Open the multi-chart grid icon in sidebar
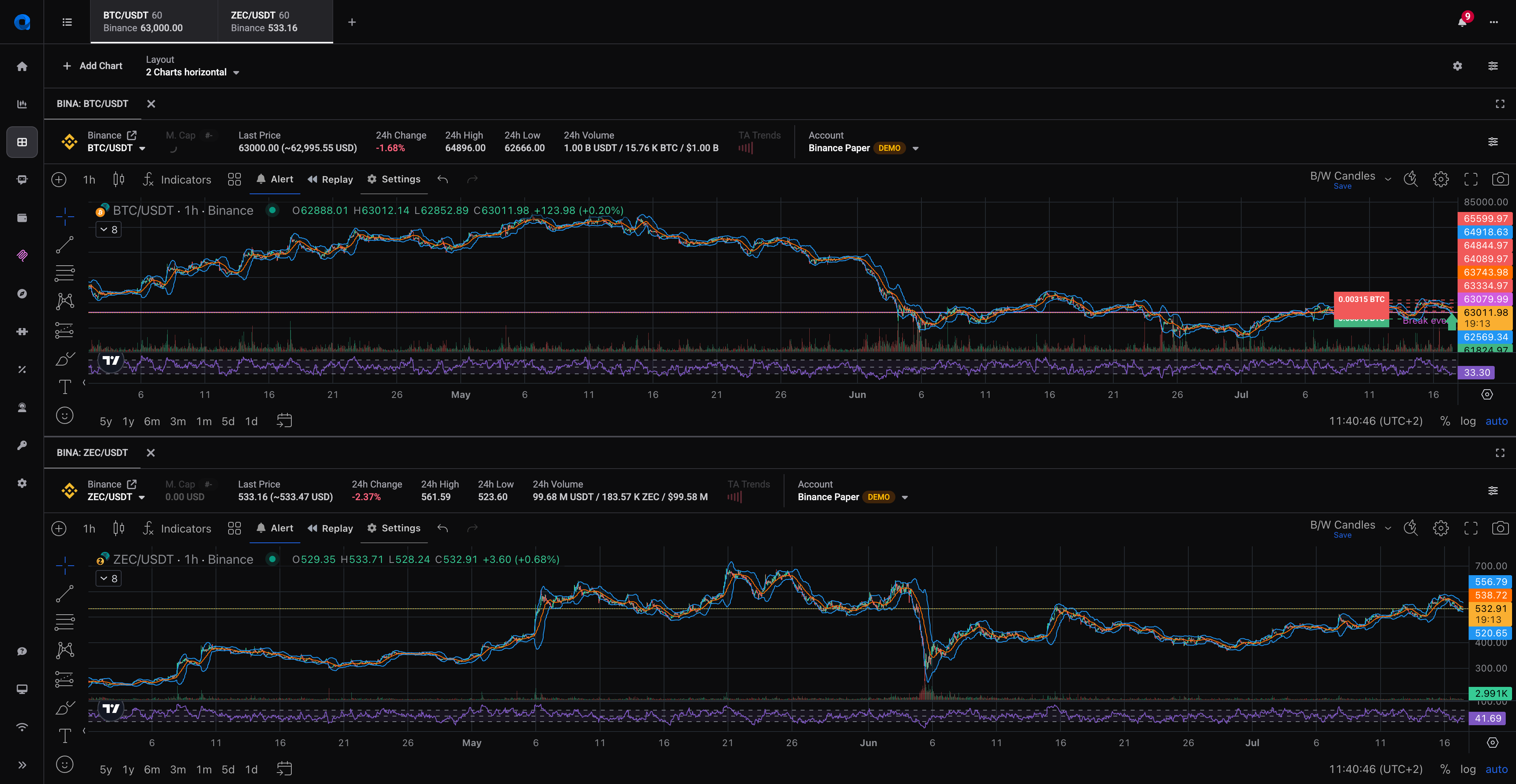 pyautogui.click(x=22, y=142)
